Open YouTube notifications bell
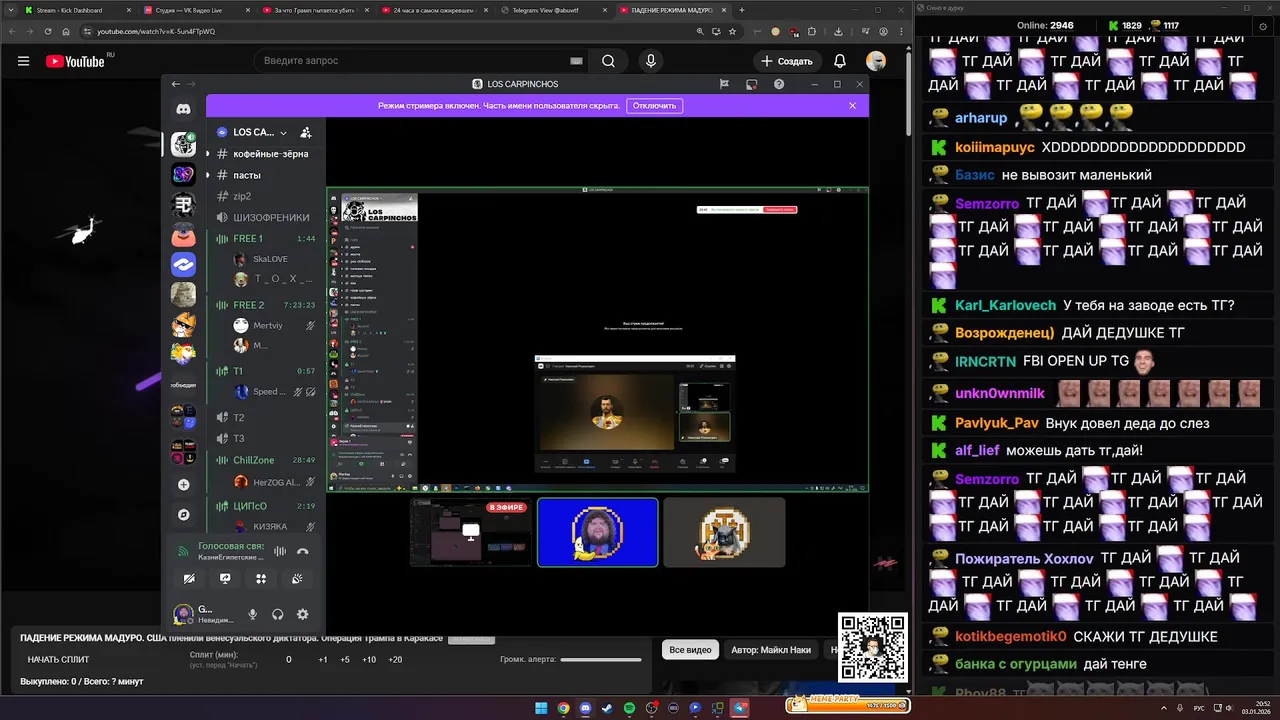This screenshot has height=720, width=1280. (x=840, y=61)
